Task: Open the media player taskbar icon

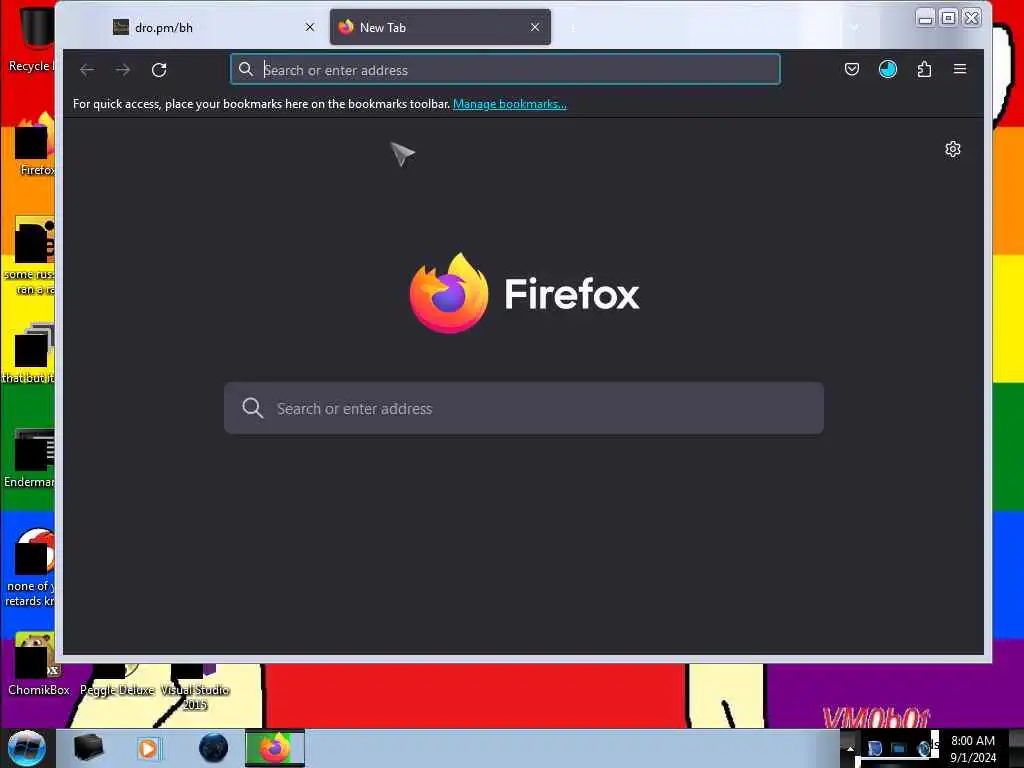Action: tap(148, 748)
